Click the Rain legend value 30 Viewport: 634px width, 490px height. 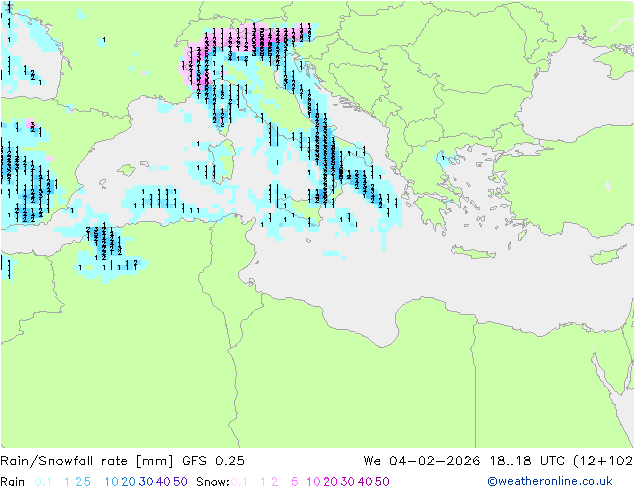[146, 482]
